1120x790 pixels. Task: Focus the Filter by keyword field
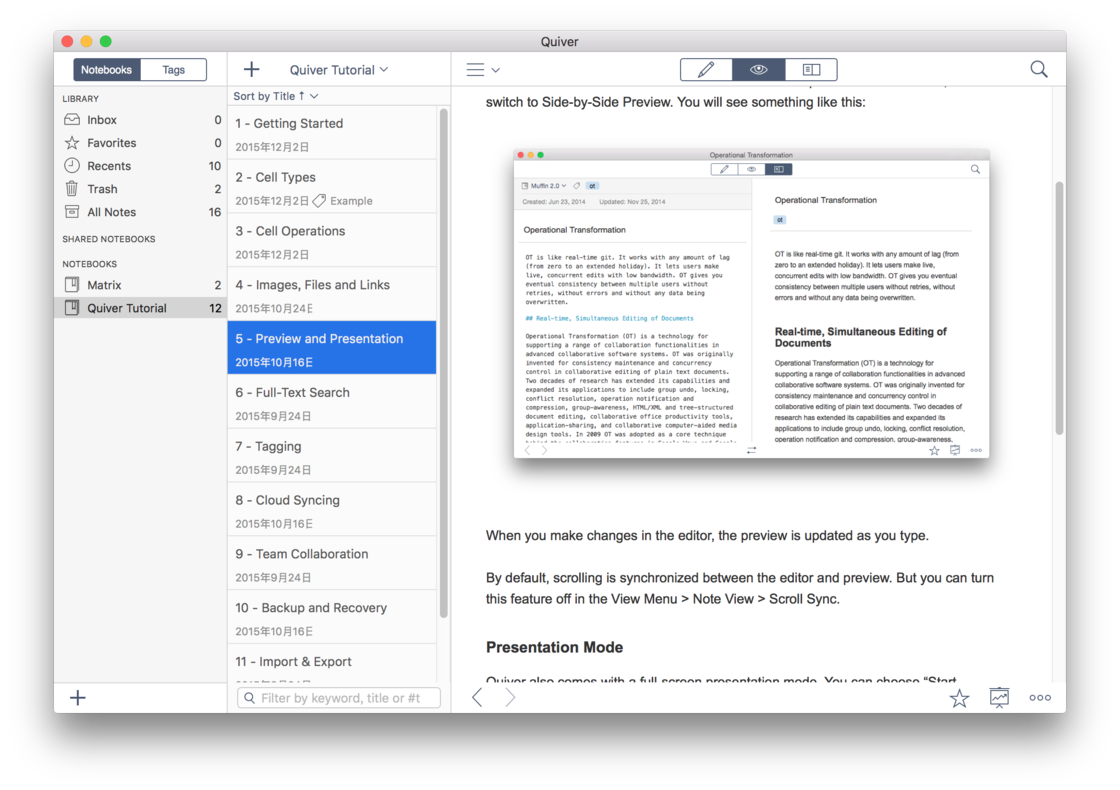click(339, 698)
